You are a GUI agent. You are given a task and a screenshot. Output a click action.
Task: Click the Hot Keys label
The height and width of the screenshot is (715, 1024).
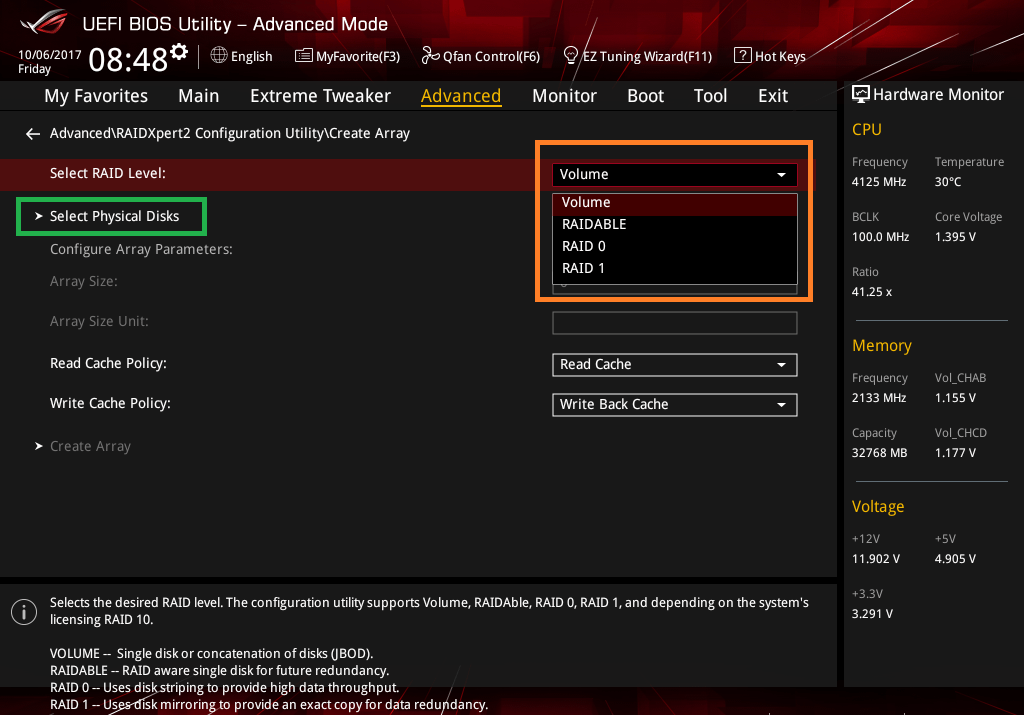point(780,57)
